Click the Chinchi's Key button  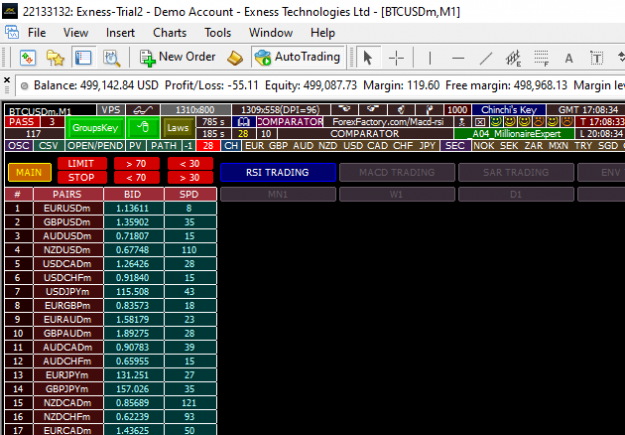coord(509,110)
